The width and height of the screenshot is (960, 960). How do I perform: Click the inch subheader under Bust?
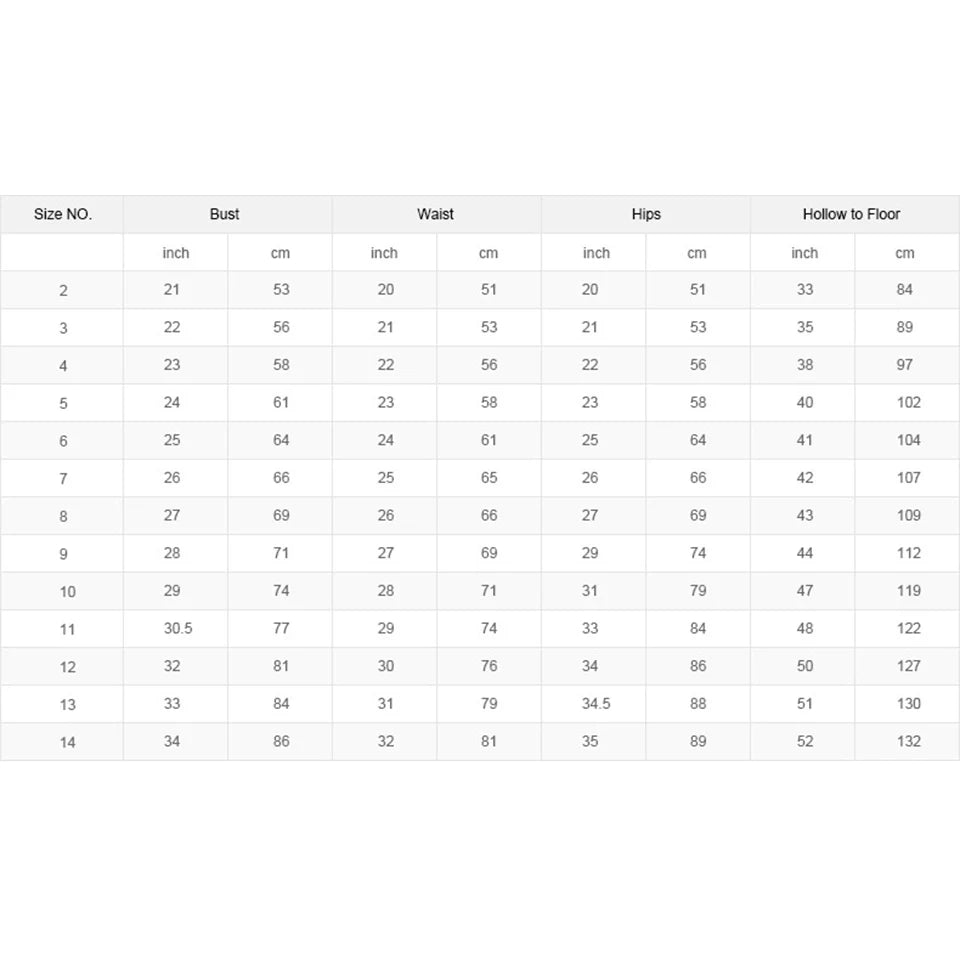pos(176,253)
